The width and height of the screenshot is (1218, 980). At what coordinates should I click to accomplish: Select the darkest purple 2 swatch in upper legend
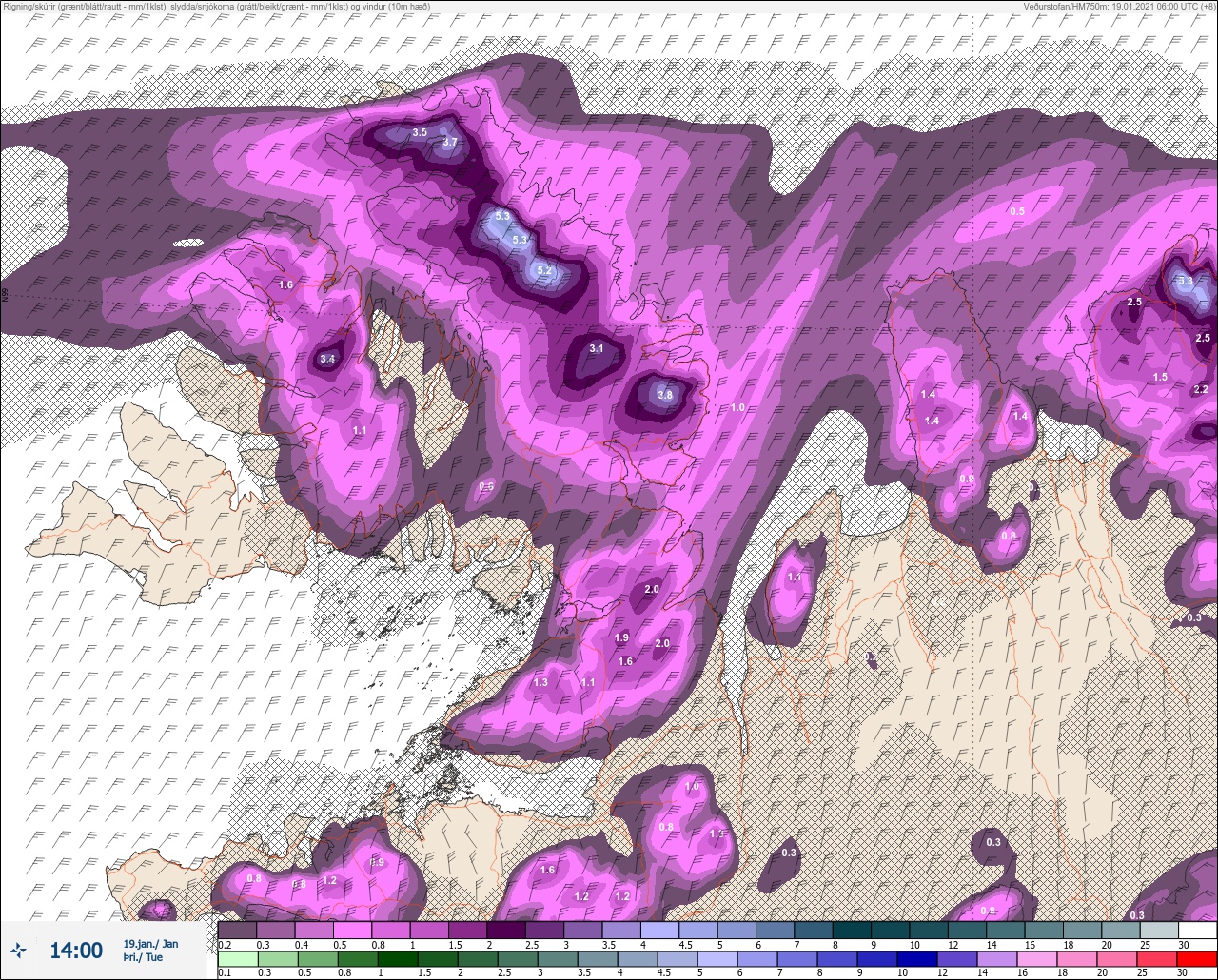click(506, 930)
